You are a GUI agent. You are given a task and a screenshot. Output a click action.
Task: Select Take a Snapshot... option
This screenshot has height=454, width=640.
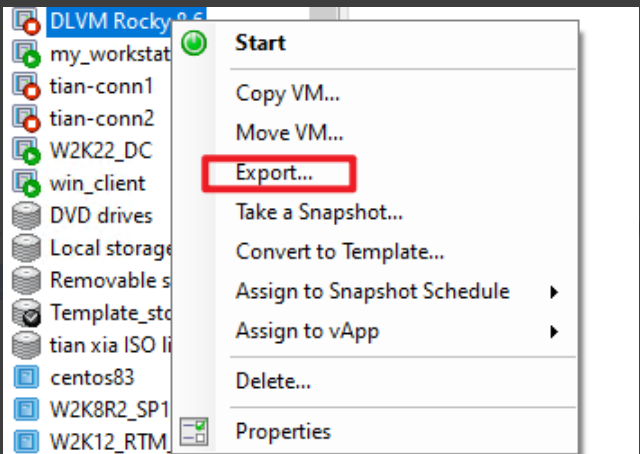click(318, 212)
